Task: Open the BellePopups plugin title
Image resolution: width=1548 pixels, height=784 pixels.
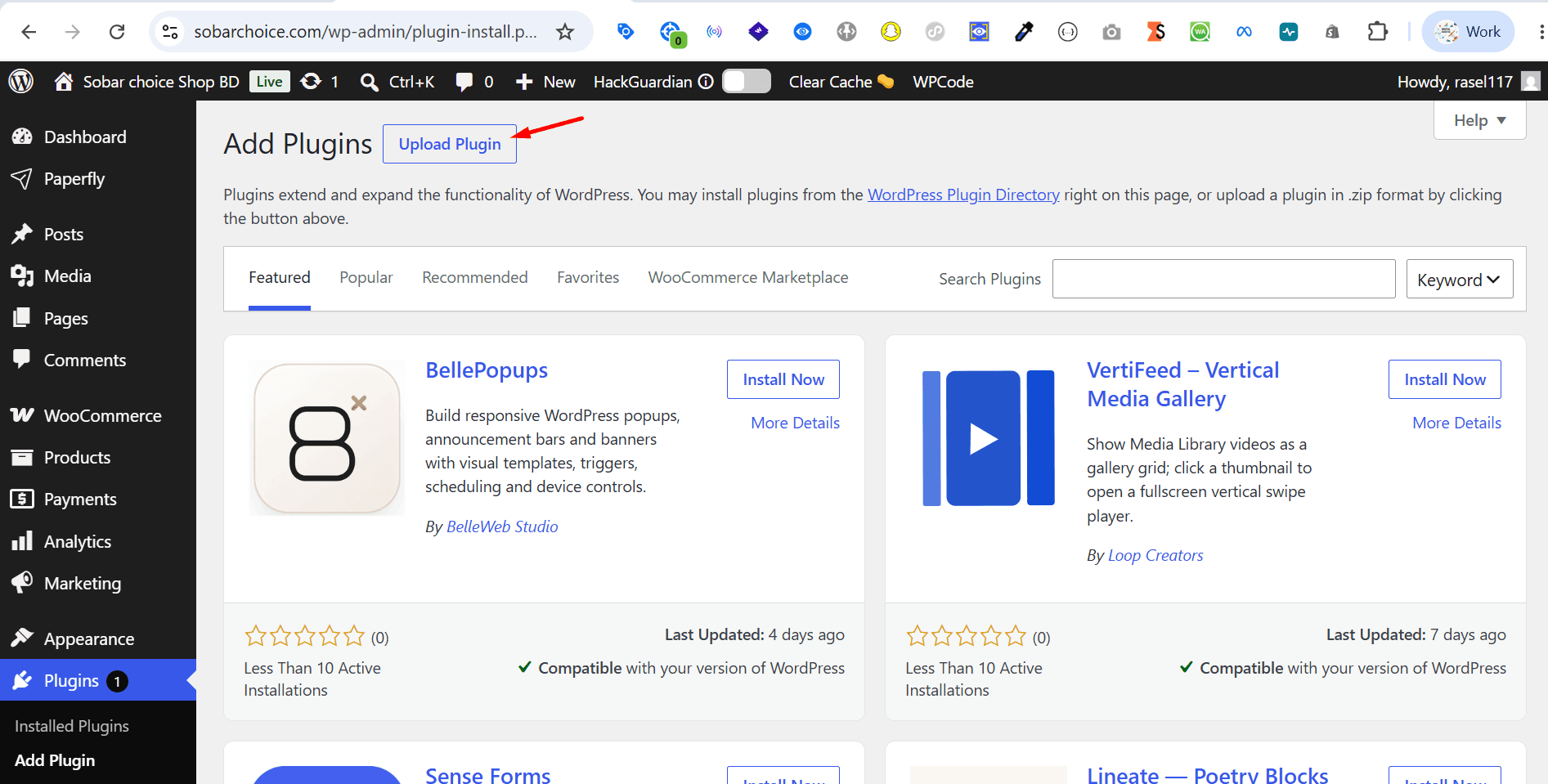Action: (x=487, y=370)
